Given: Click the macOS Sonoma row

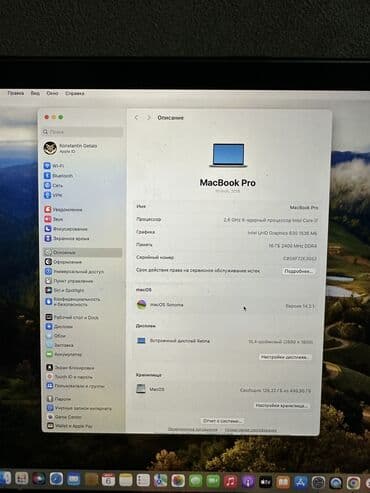Looking at the screenshot, I should point(226,305).
